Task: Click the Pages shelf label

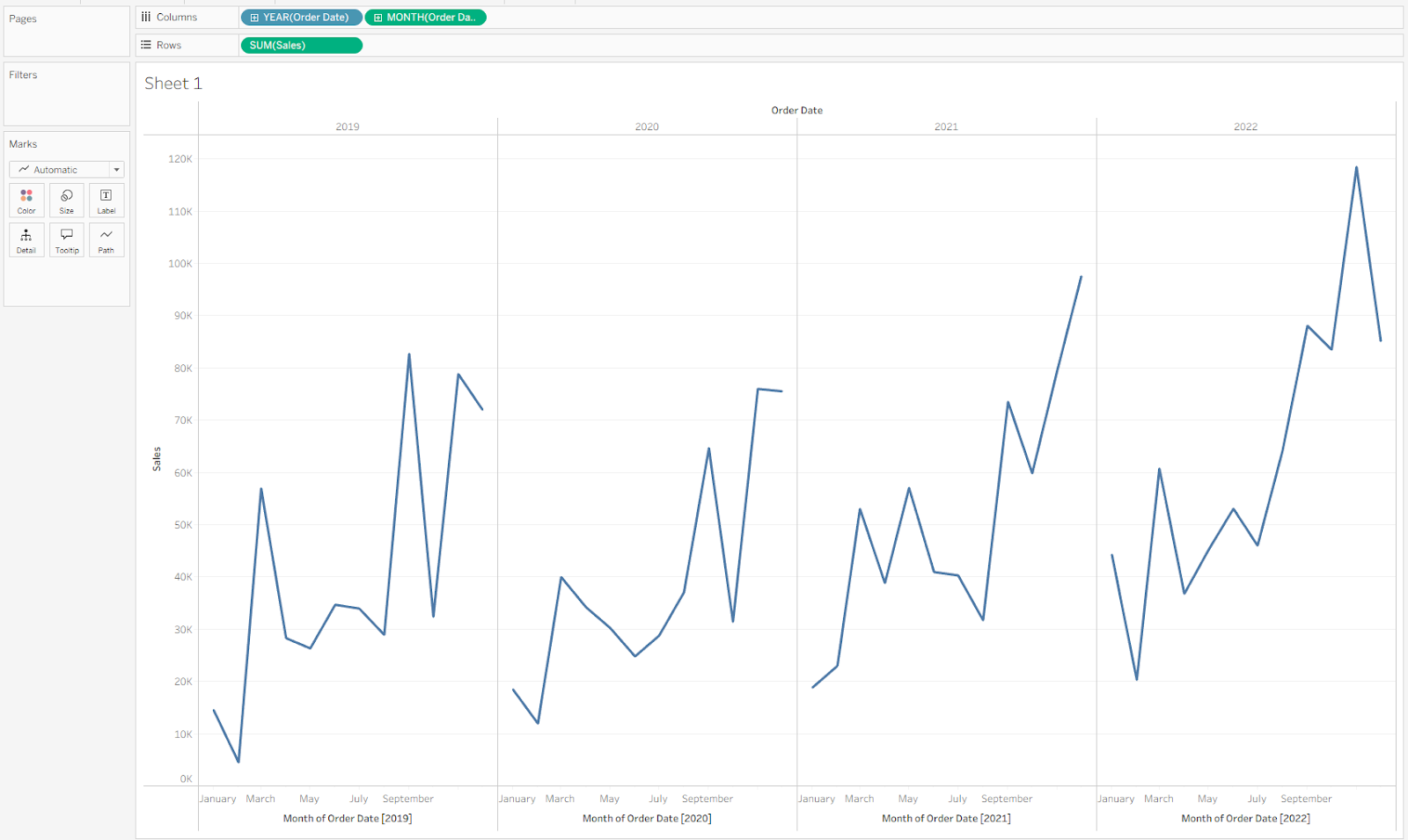Action: pos(23,18)
